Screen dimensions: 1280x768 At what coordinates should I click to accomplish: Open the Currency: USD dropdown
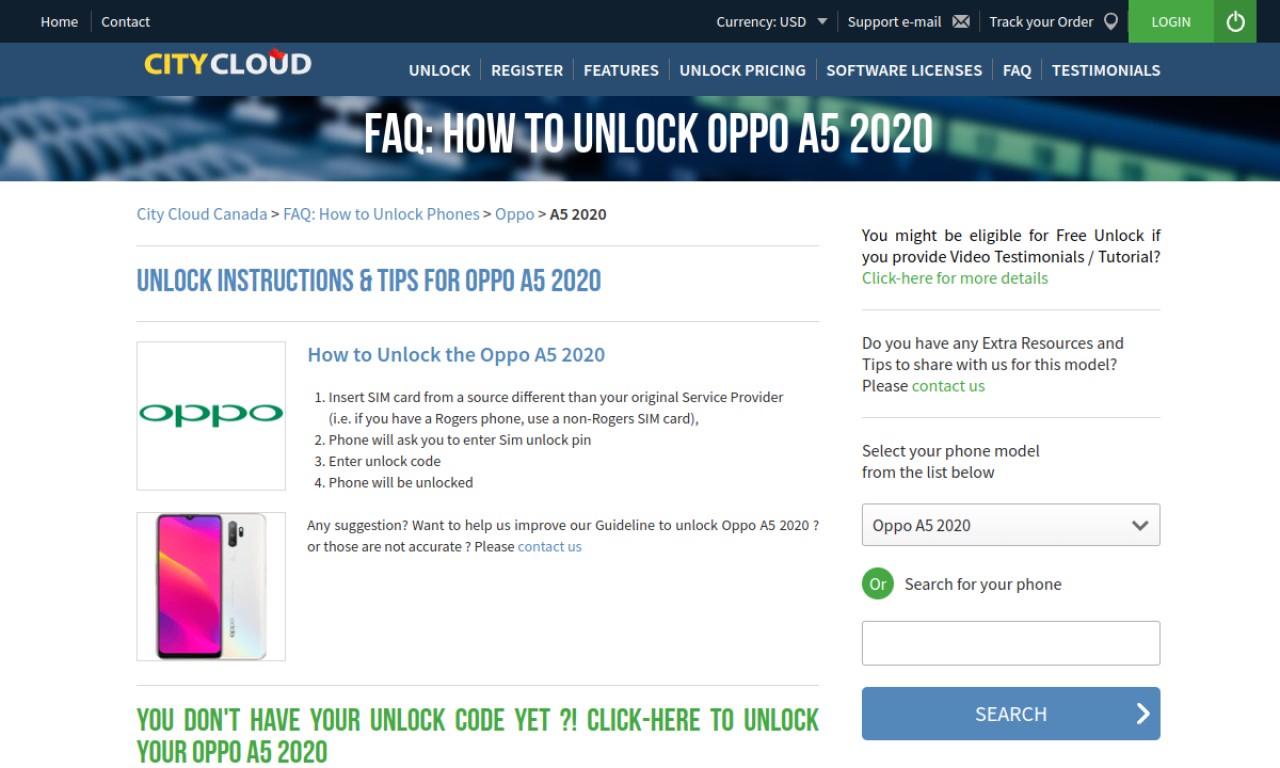tap(772, 21)
